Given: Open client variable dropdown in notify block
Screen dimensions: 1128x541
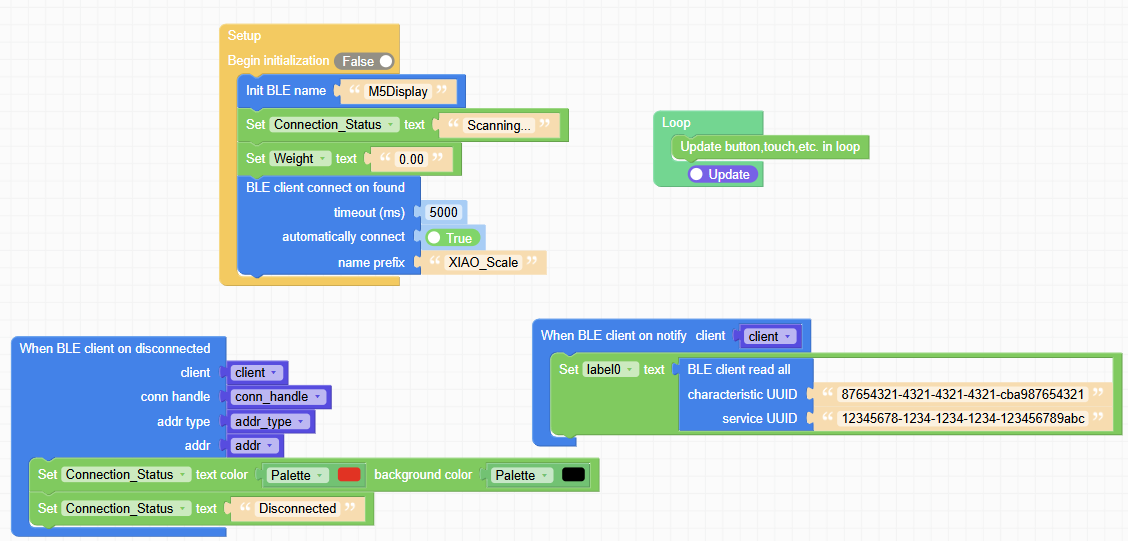Looking at the screenshot, I should click(768, 336).
